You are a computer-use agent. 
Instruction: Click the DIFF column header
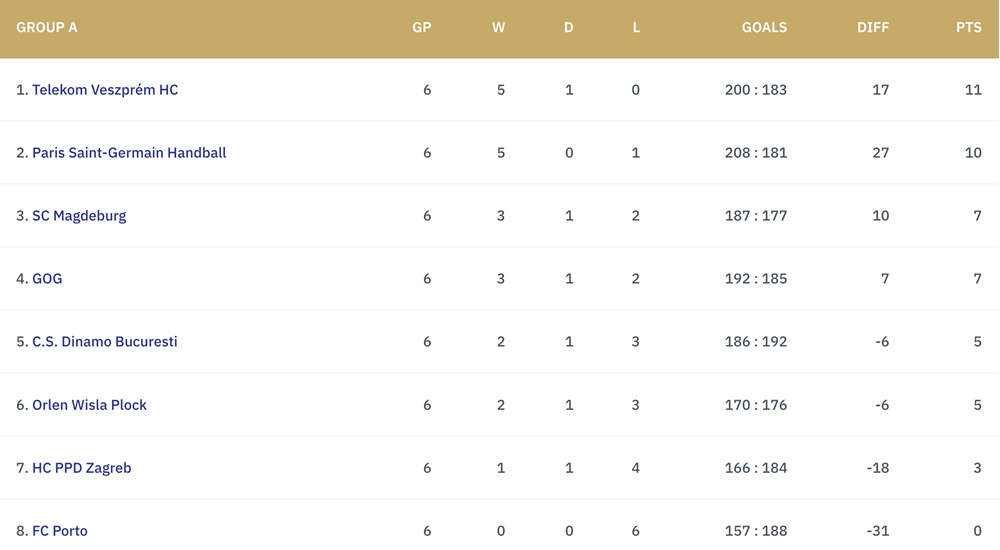873,27
